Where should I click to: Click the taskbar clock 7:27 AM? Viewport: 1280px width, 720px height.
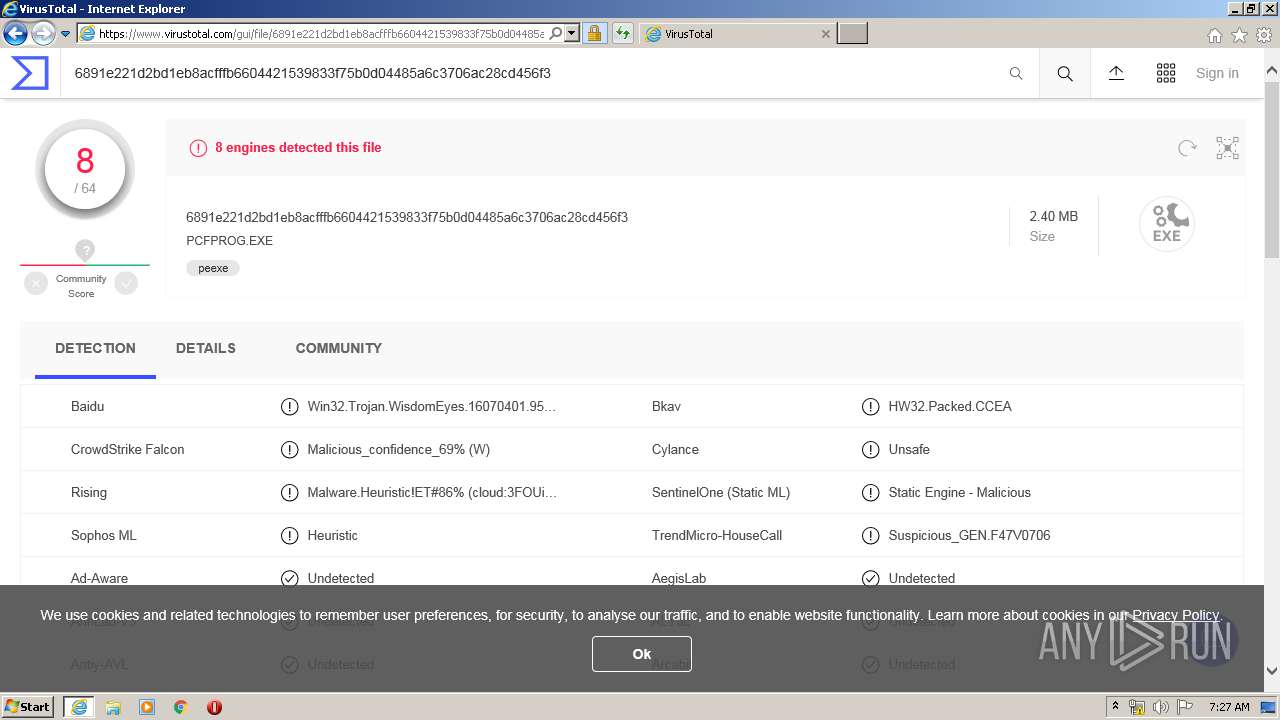pyautogui.click(x=1229, y=707)
